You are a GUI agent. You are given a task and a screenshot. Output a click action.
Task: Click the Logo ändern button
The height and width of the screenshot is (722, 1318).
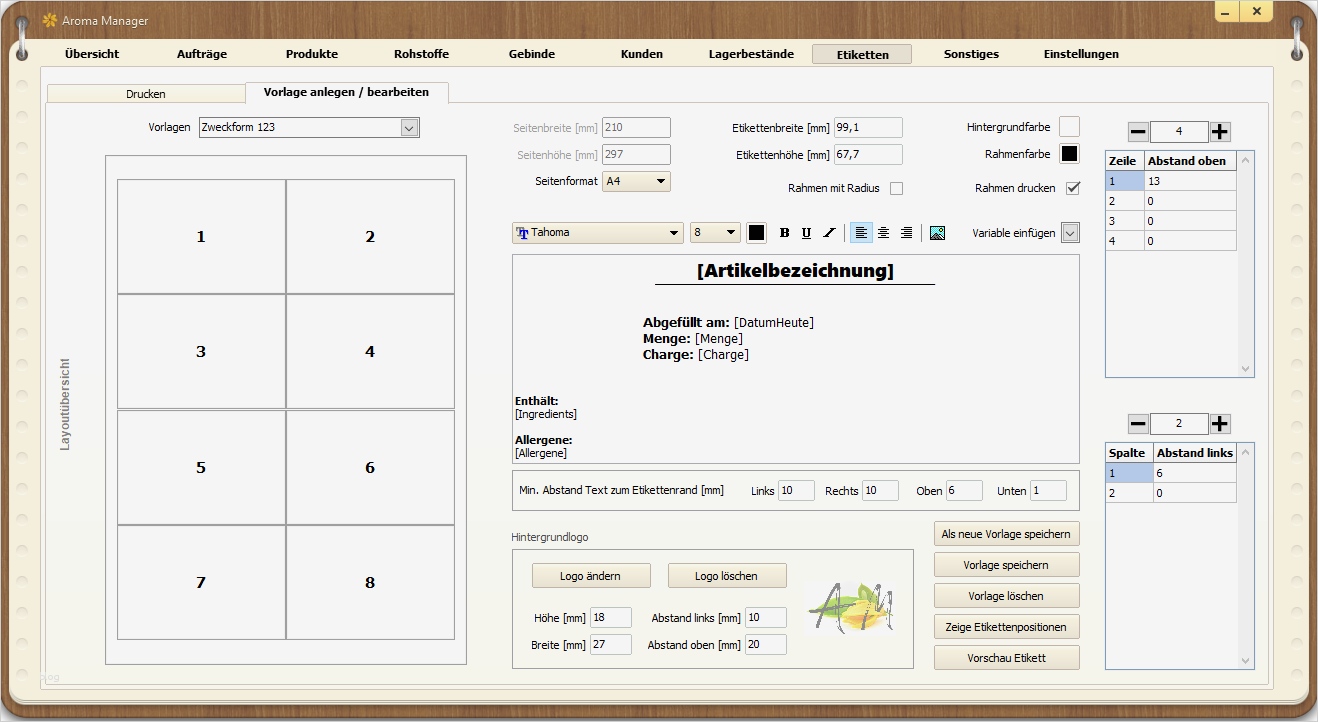pos(591,576)
